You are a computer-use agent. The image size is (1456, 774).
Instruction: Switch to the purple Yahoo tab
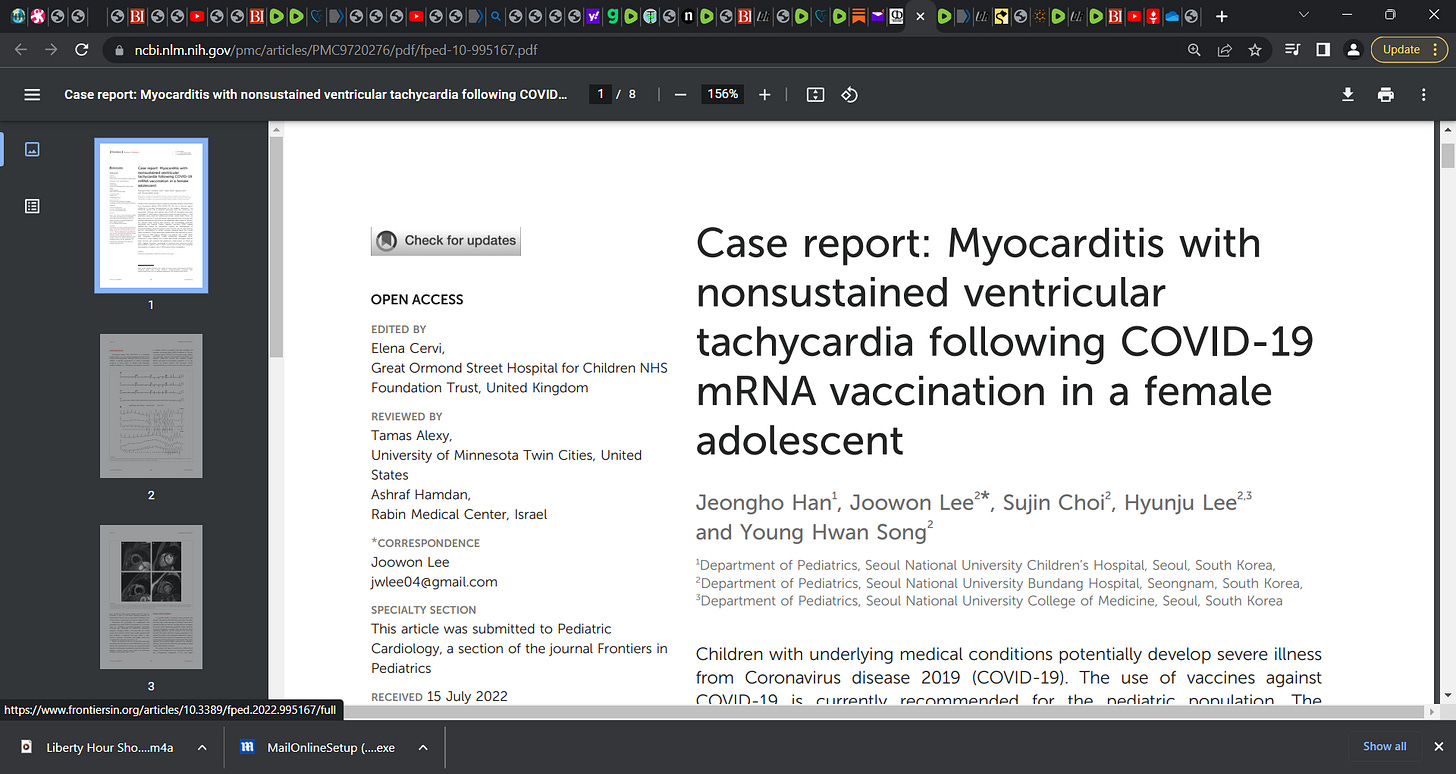pyautogui.click(x=593, y=16)
